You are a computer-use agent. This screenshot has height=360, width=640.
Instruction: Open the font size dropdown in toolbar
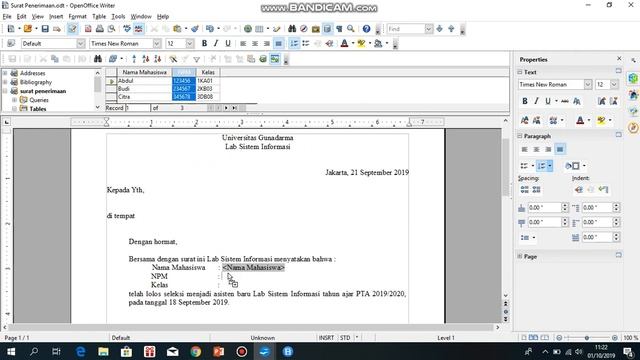click(x=190, y=43)
